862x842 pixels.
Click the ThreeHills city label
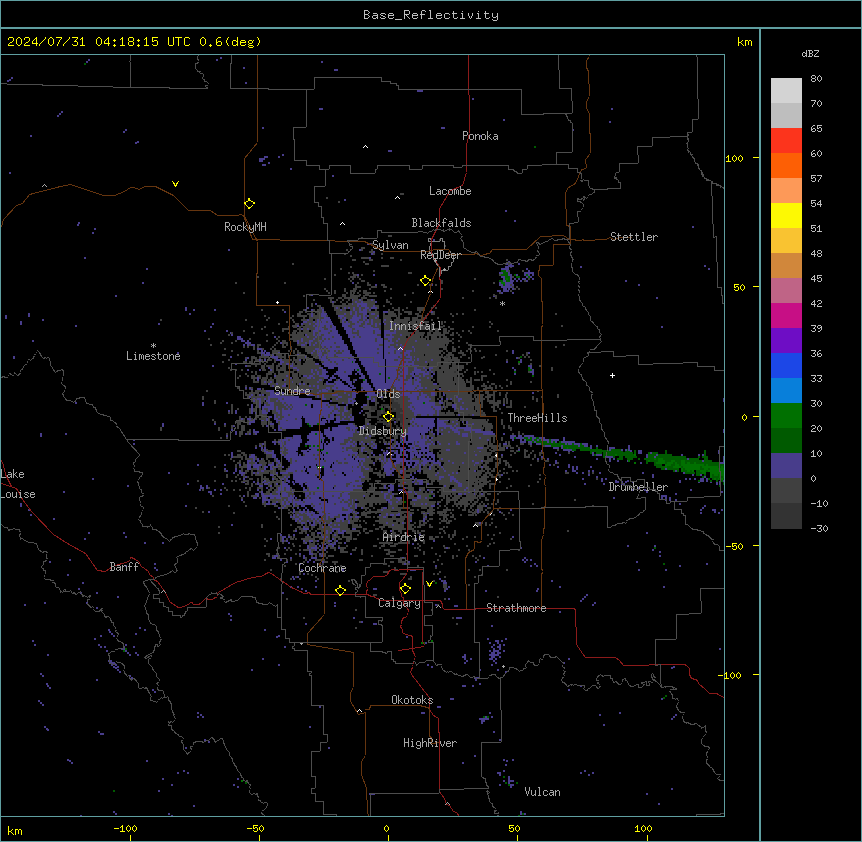[537, 418]
